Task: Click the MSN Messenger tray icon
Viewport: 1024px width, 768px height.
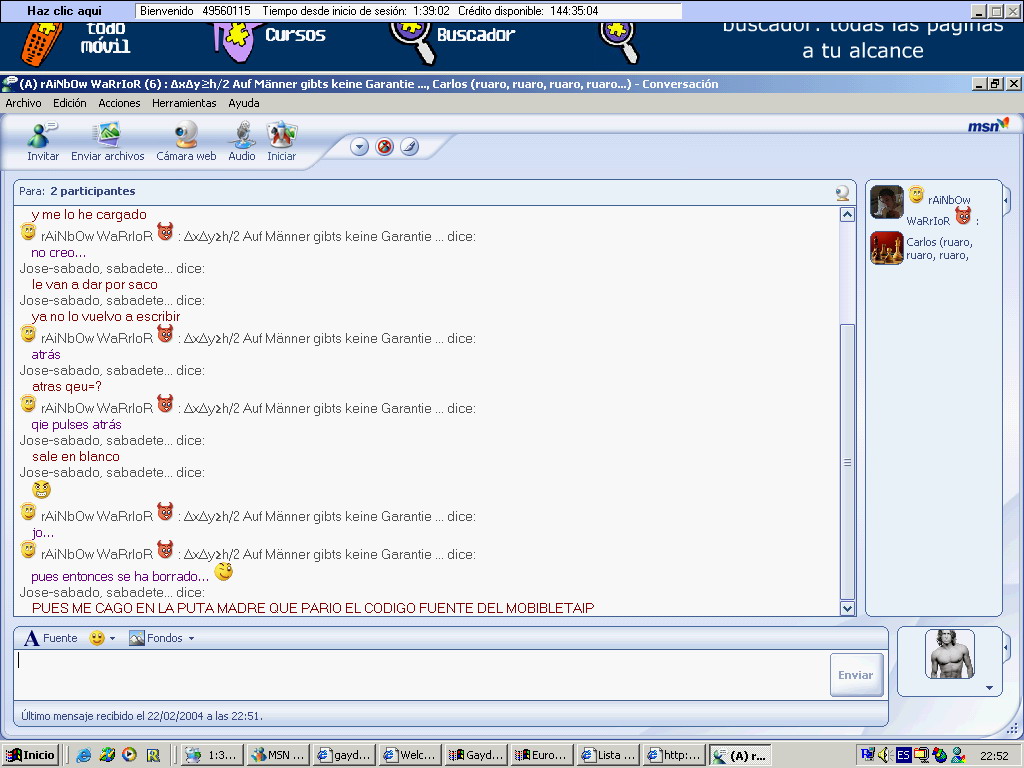Action: tap(959, 756)
